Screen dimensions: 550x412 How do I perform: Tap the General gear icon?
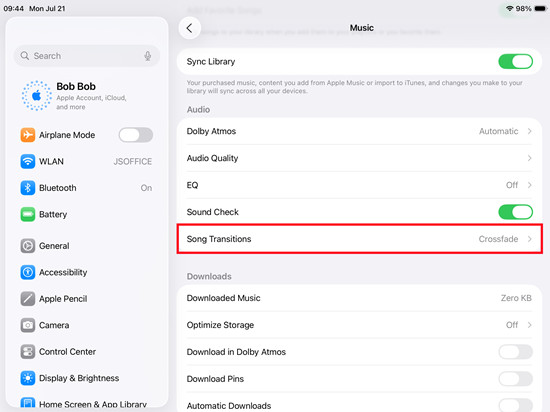click(28, 246)
